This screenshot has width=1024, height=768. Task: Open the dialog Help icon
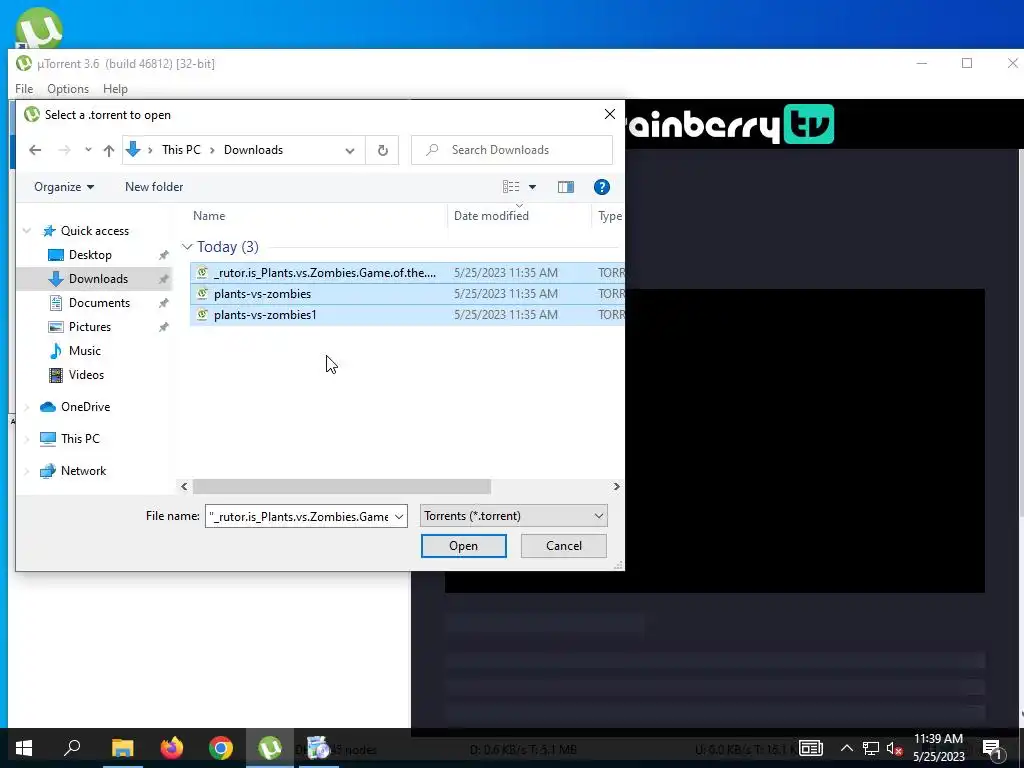tap(601, 187)
